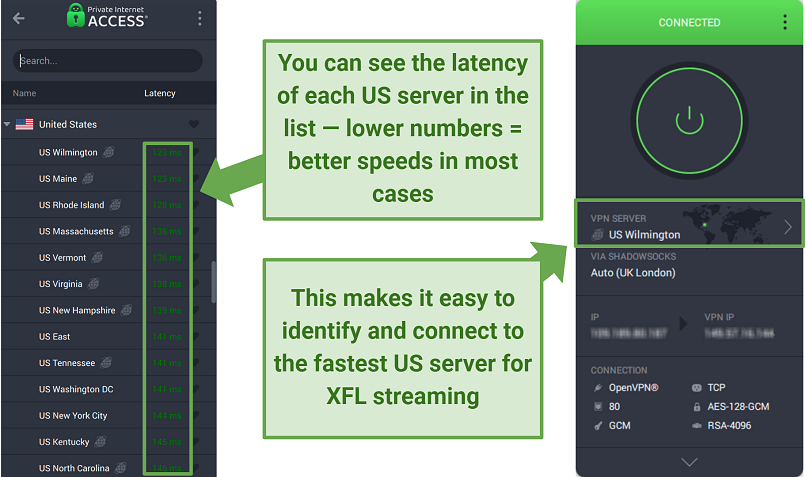Screen dimensions: 806x477
Task: Select the US Virginia server
Action: click(108, 283)
